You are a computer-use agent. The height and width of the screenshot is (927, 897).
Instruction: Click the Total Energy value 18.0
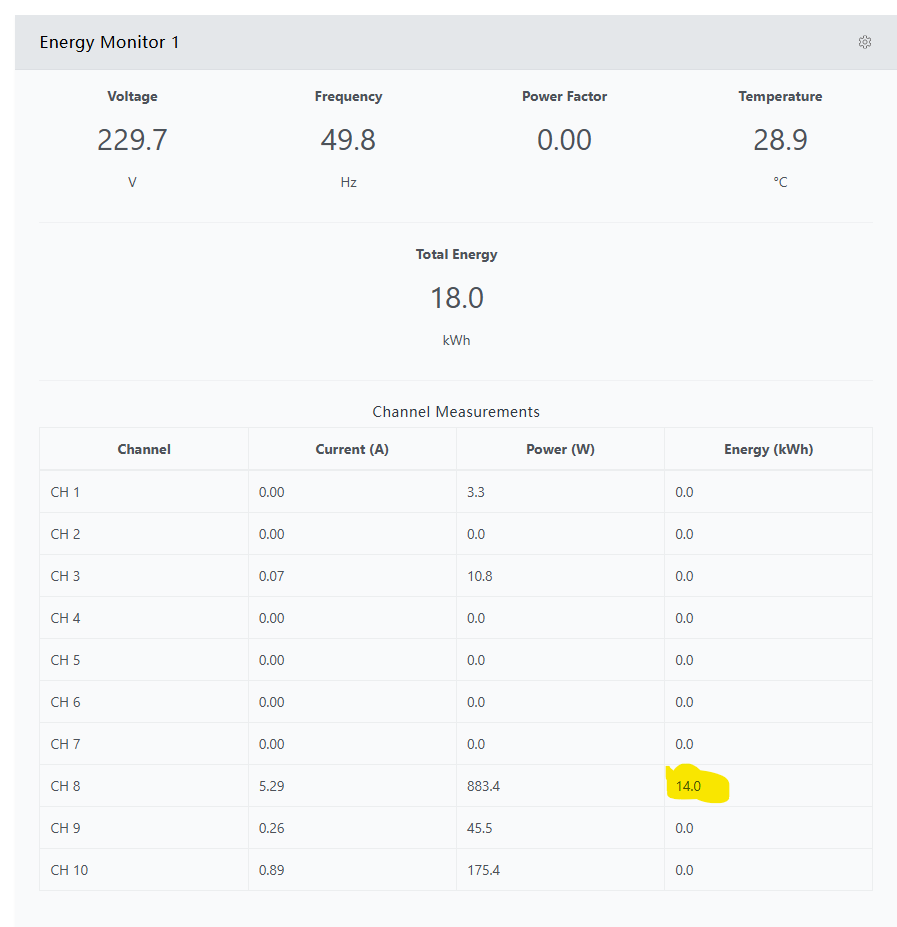click(x=456, y=298)
